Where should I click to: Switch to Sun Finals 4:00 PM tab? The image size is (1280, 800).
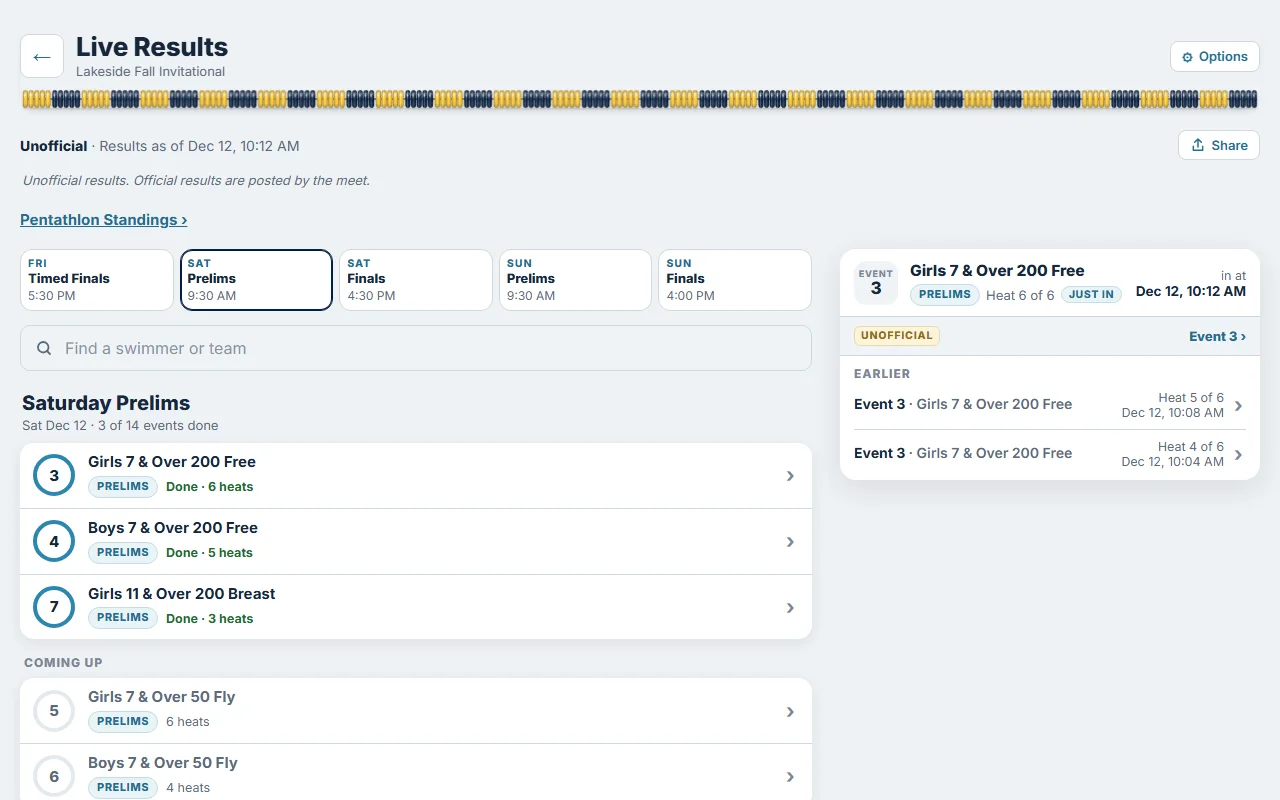click(x=735, y=280)
